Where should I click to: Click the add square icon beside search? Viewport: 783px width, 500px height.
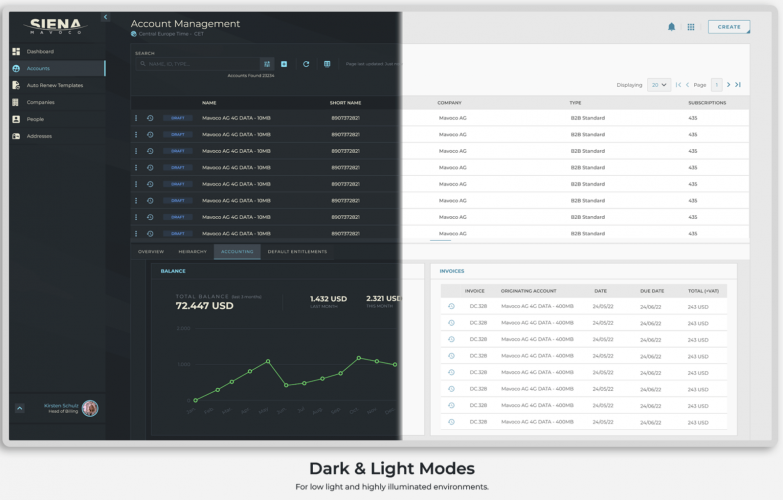coord(284,64)
